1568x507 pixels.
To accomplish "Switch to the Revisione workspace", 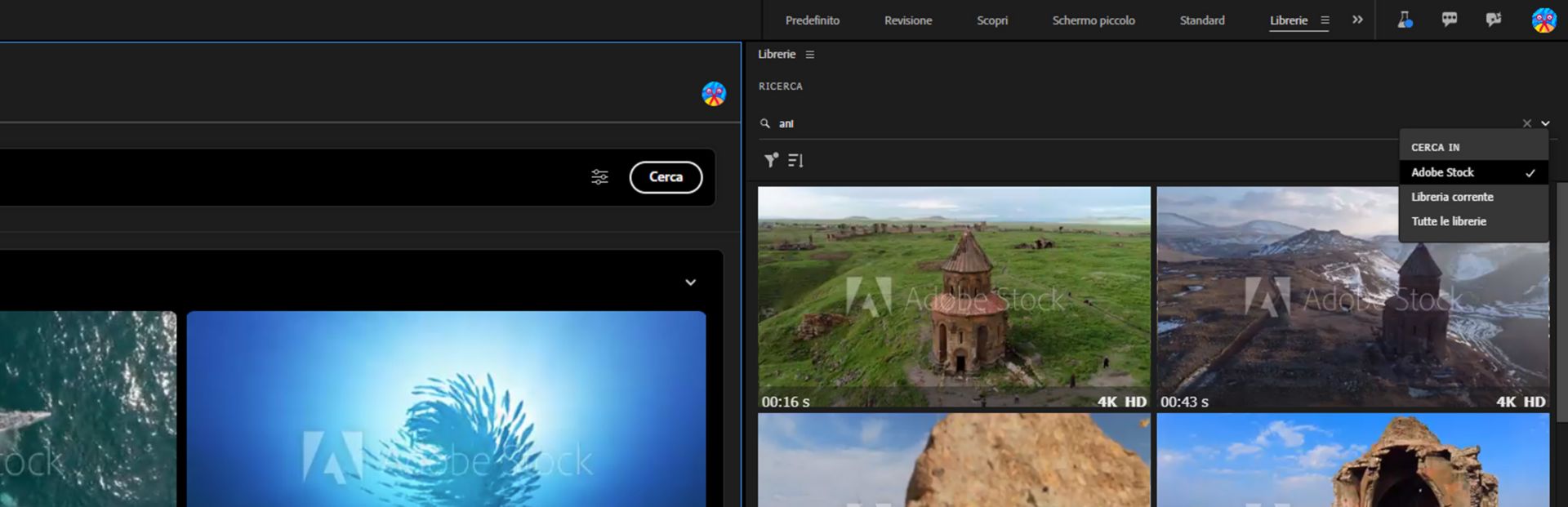I will tap(907, 20).
